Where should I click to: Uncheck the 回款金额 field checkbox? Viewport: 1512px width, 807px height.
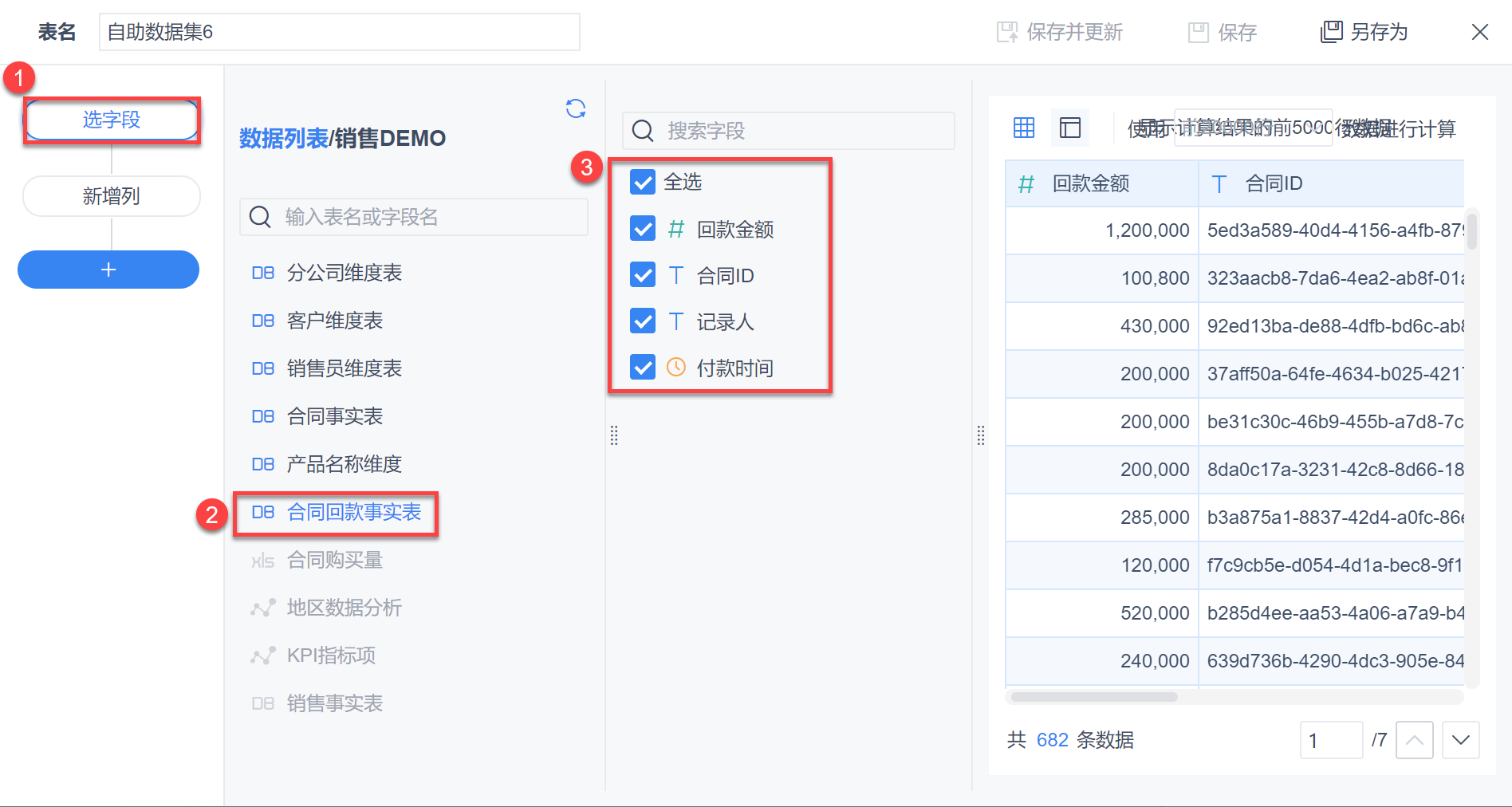pos(643,229)
